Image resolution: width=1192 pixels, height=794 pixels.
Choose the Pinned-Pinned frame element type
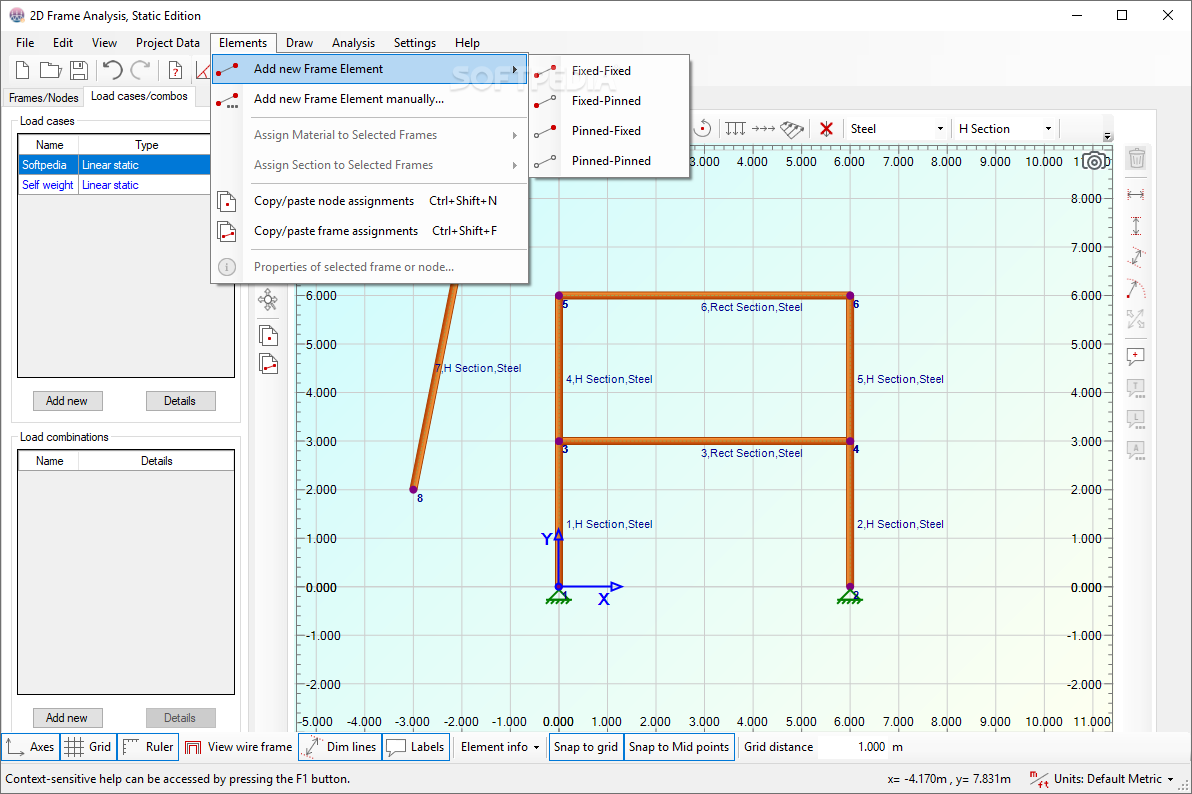(x=610, y=160)
